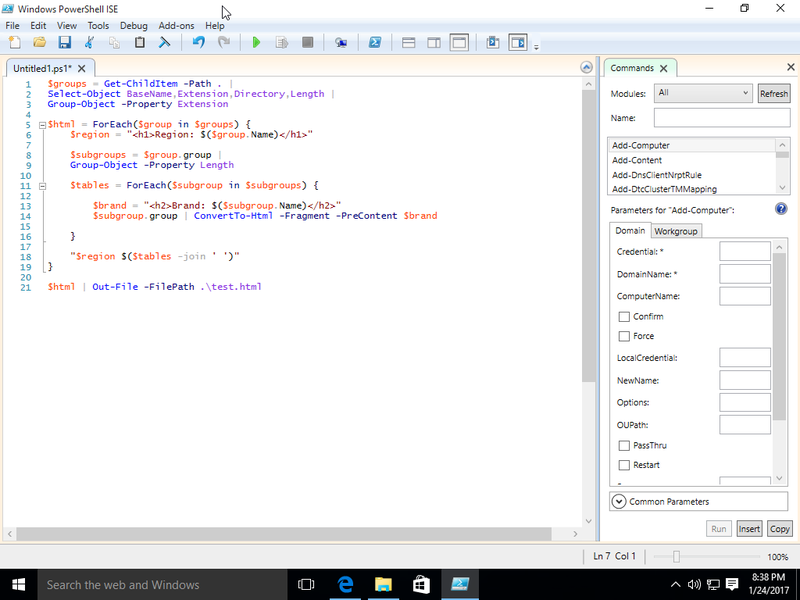Adjust the zoom slider in status bar
The width and height of the screenshot is (800, 600).
(677, 557)
